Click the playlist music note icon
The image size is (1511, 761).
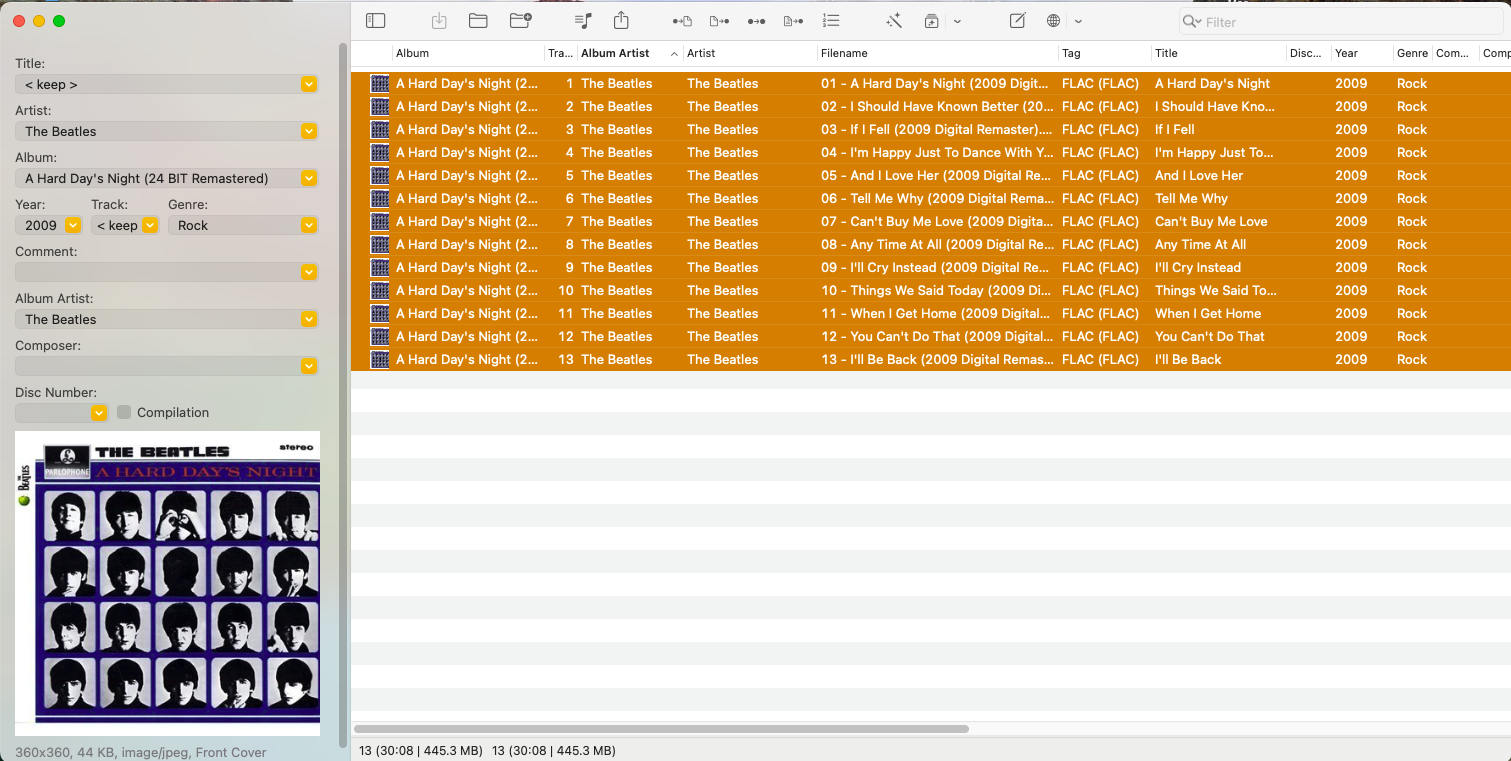point(584,21)
